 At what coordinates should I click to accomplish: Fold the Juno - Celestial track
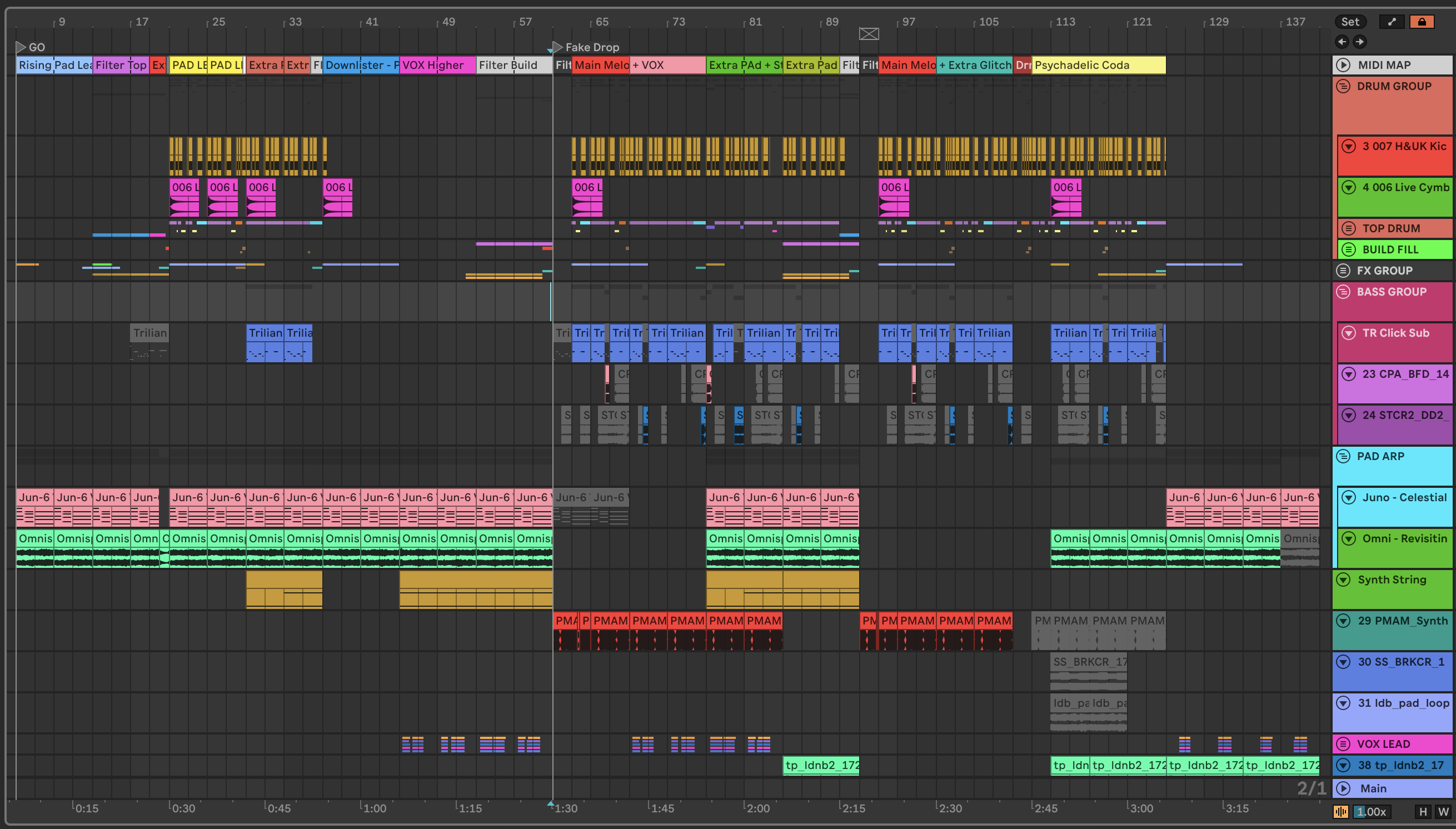(x=1348, y=498)
